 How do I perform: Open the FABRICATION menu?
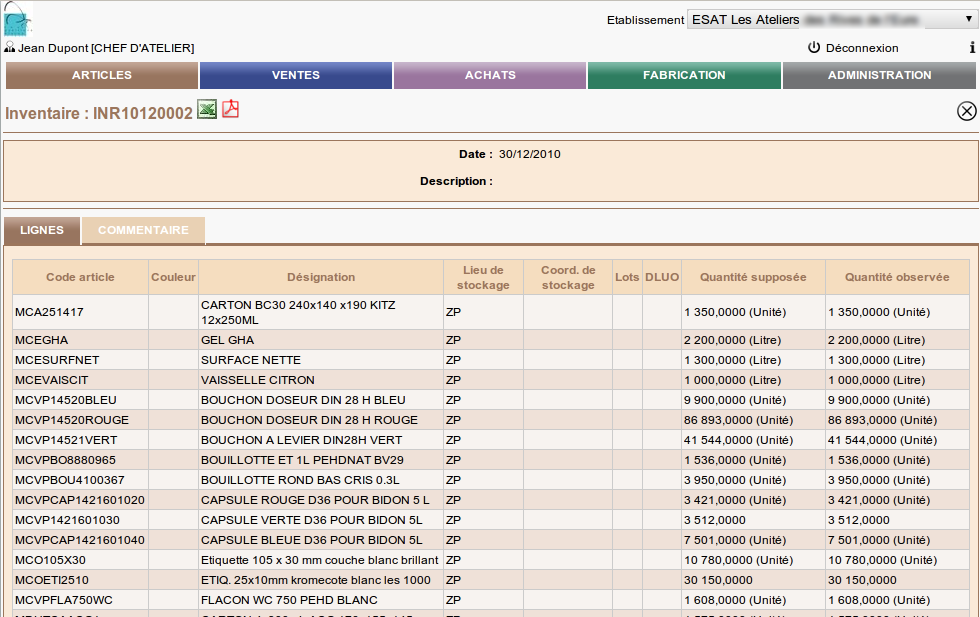pos(684,75)
